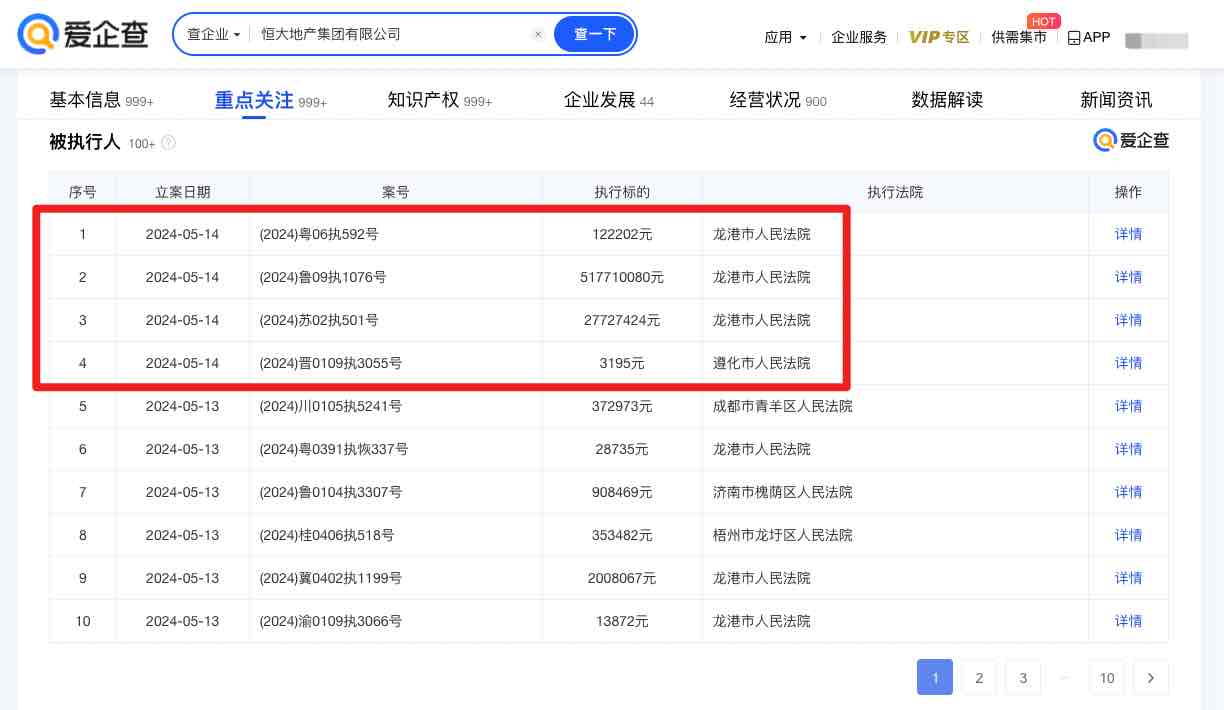Screen dimensions: 1224x710
Task: Select the amount 372973元
Action: (622, 406)
